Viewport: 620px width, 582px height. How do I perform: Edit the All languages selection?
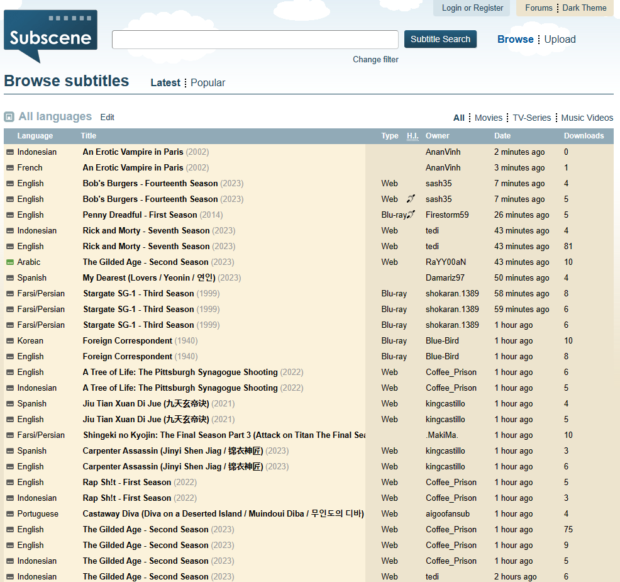[107, 117]
